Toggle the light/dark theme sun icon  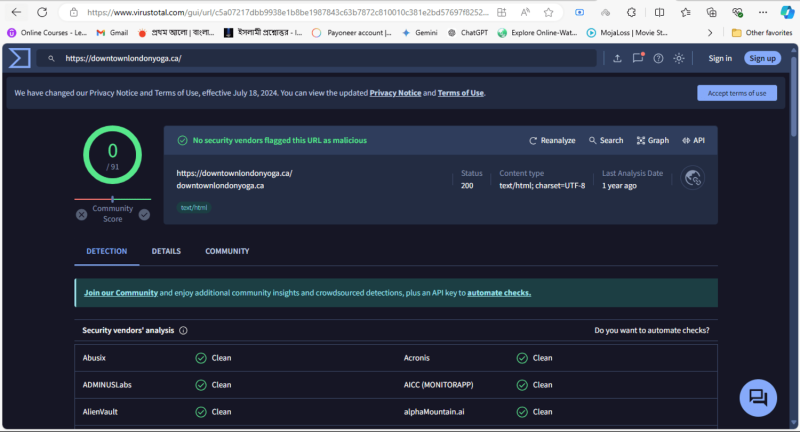point(679,58)
